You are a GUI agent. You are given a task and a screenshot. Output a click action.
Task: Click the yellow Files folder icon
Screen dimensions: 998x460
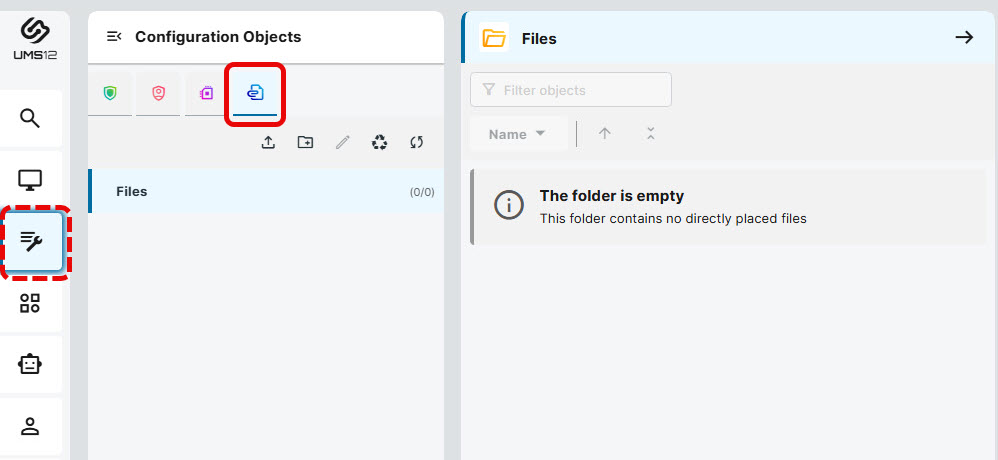pos(494,38)
